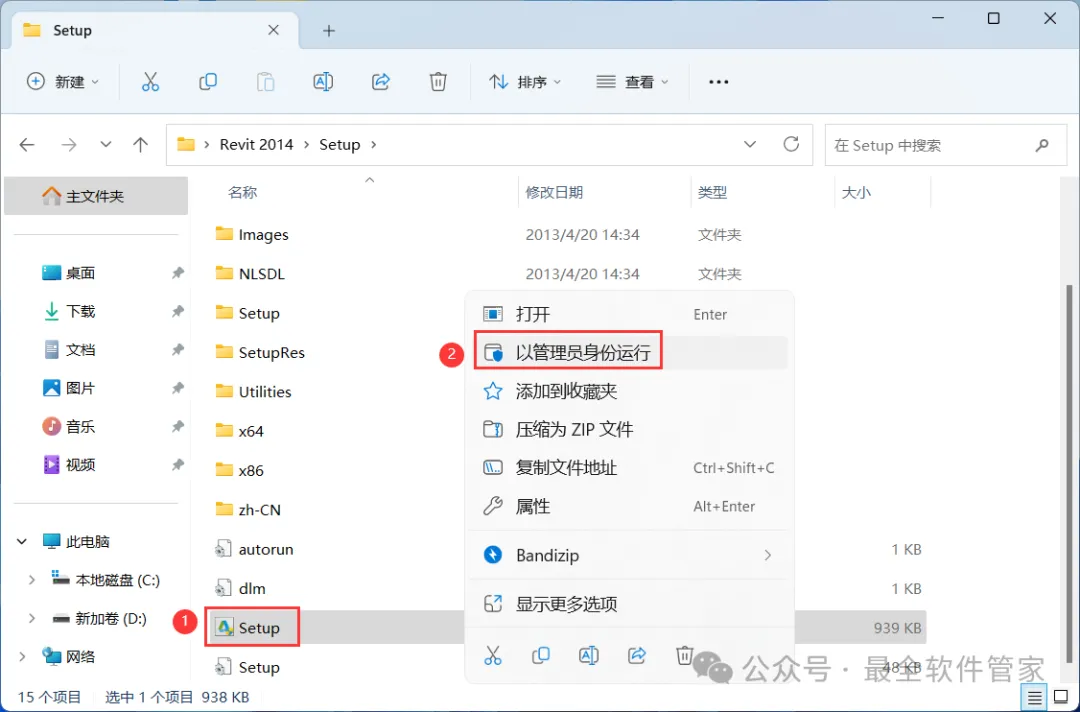1080x712 pixels.
Task: Open 桌面 in sidebar
Action: [x=80, y=273]
